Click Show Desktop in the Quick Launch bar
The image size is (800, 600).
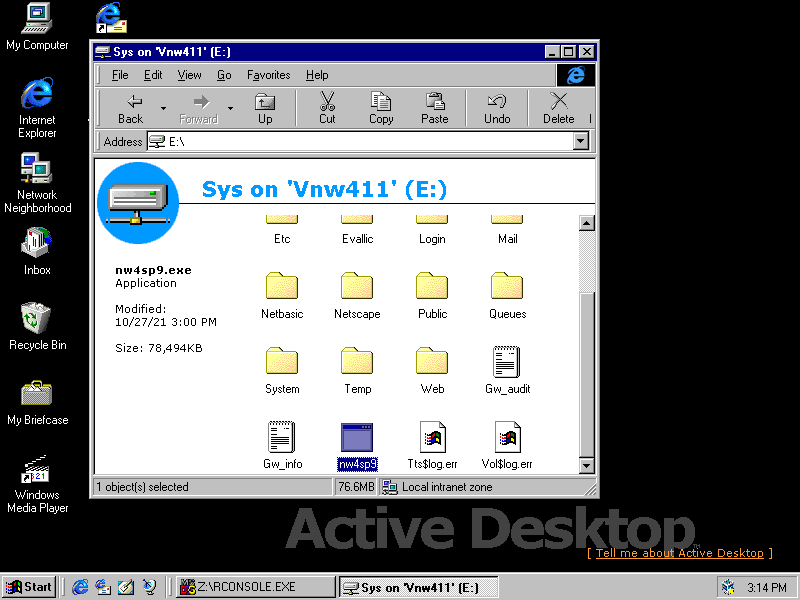[126, 587]
